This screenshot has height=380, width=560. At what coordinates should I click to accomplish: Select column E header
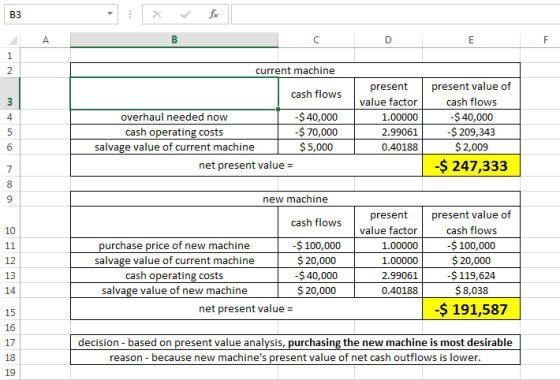click(x=471, y=40)
